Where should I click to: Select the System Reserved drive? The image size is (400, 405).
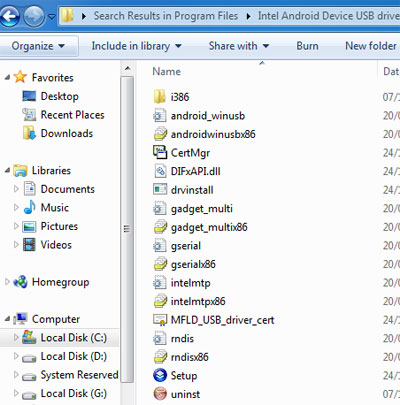[x=79, y=375]
